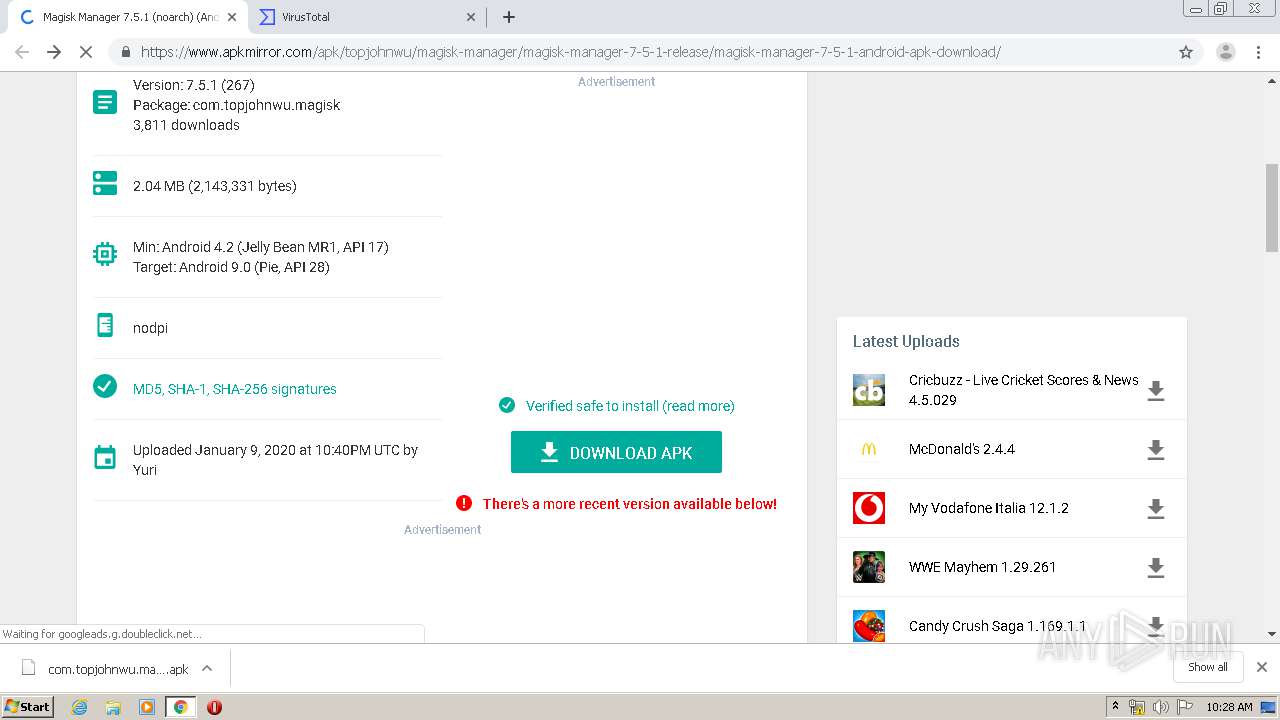Screen dimensions: 1280x720
Task: Click the file size storage icon
Action: (x=105, y=183)
